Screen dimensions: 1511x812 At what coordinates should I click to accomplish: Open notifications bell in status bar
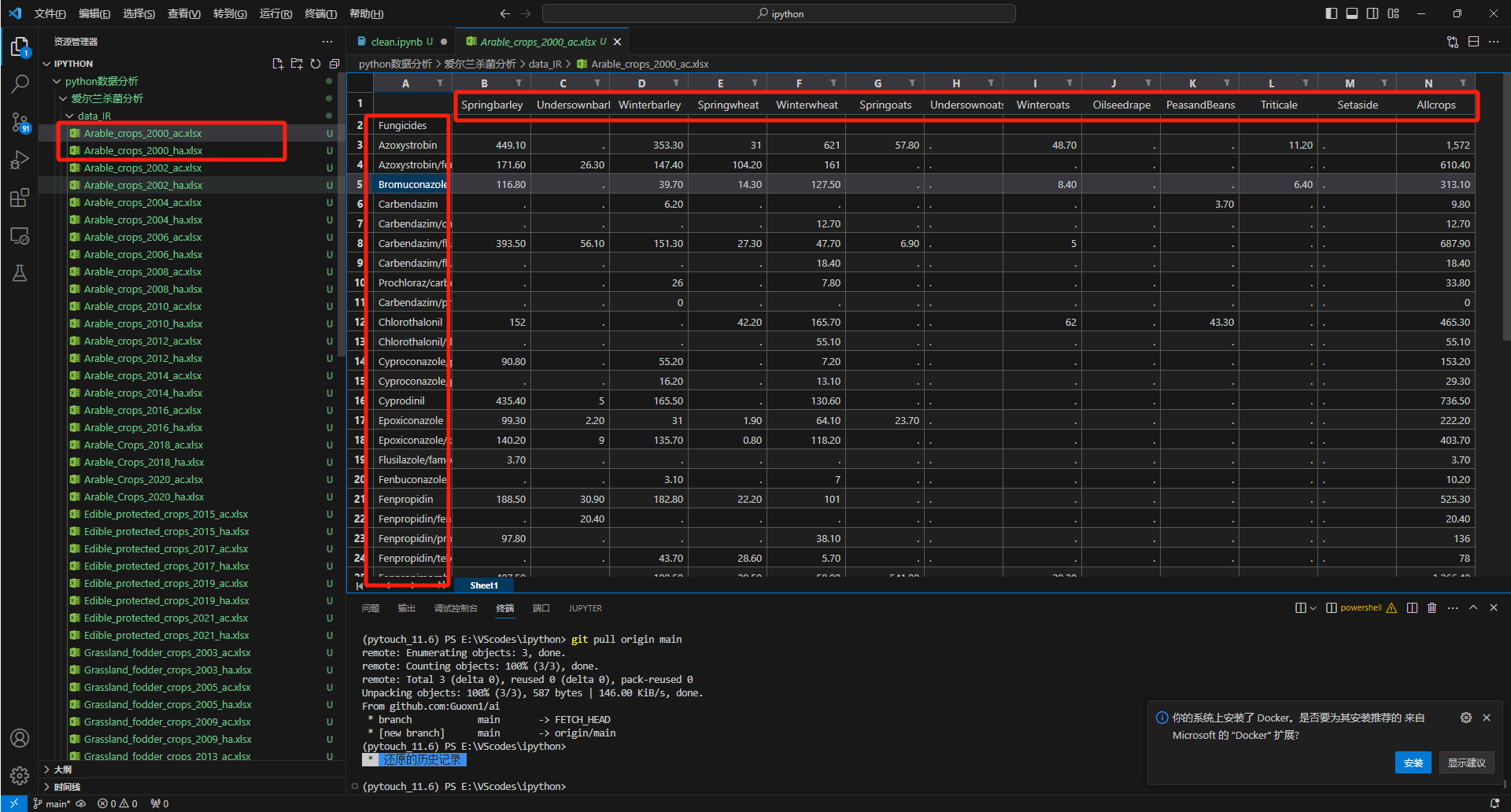click(1494, 803)
